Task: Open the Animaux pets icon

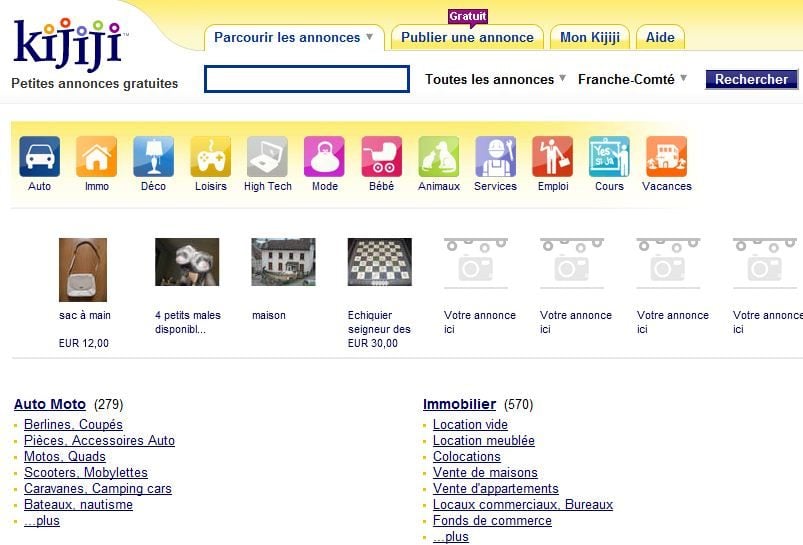Action: [x=438, y=157]
